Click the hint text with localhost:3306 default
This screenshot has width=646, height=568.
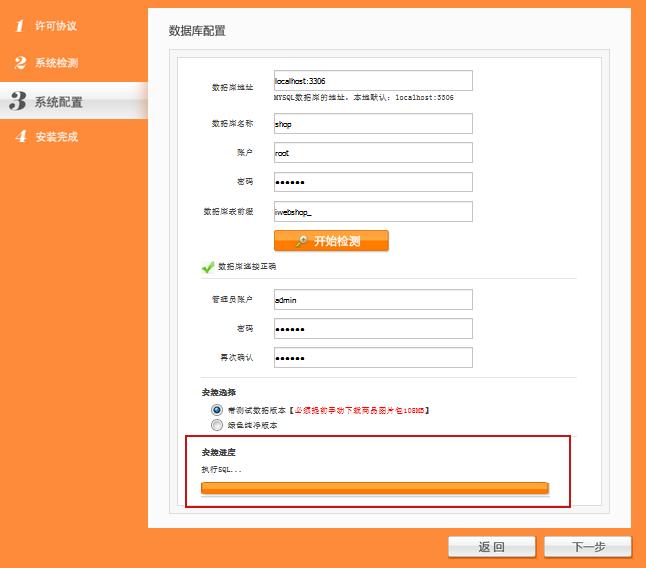pyautogui.click(x=364, y=98)
